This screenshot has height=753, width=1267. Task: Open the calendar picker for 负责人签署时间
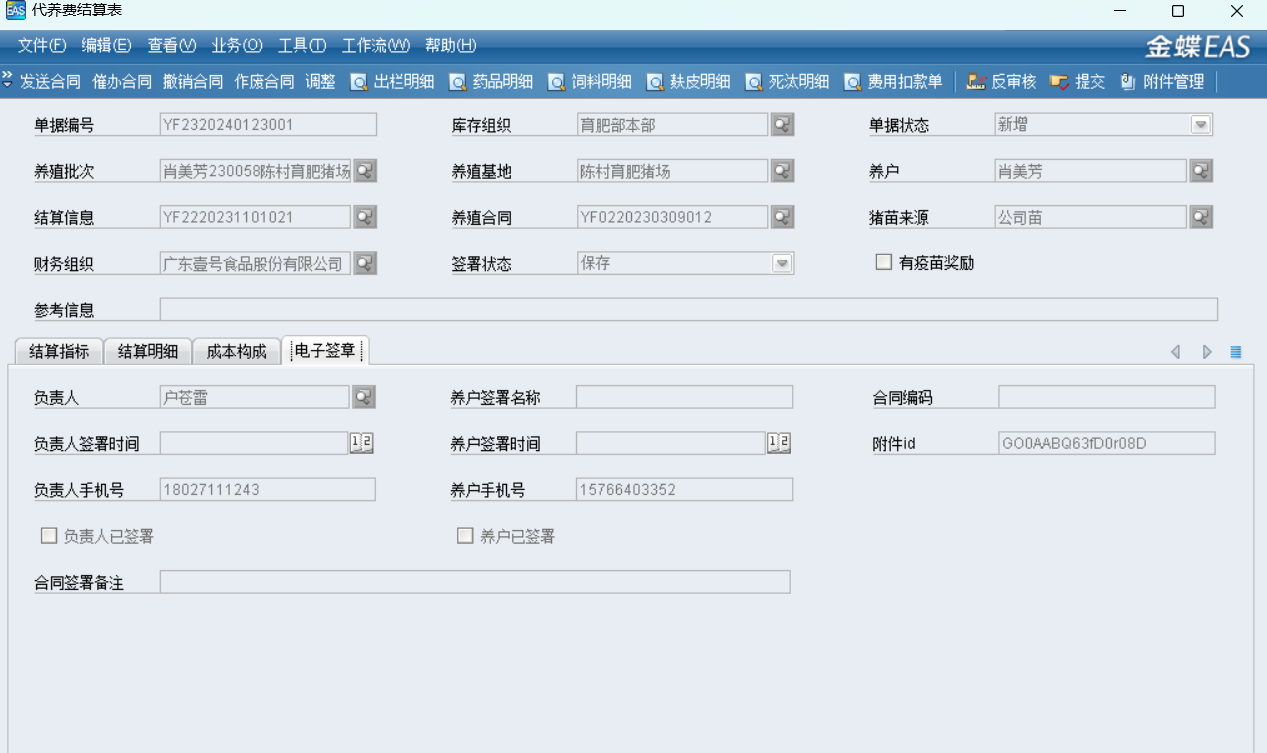coord(361,443)
